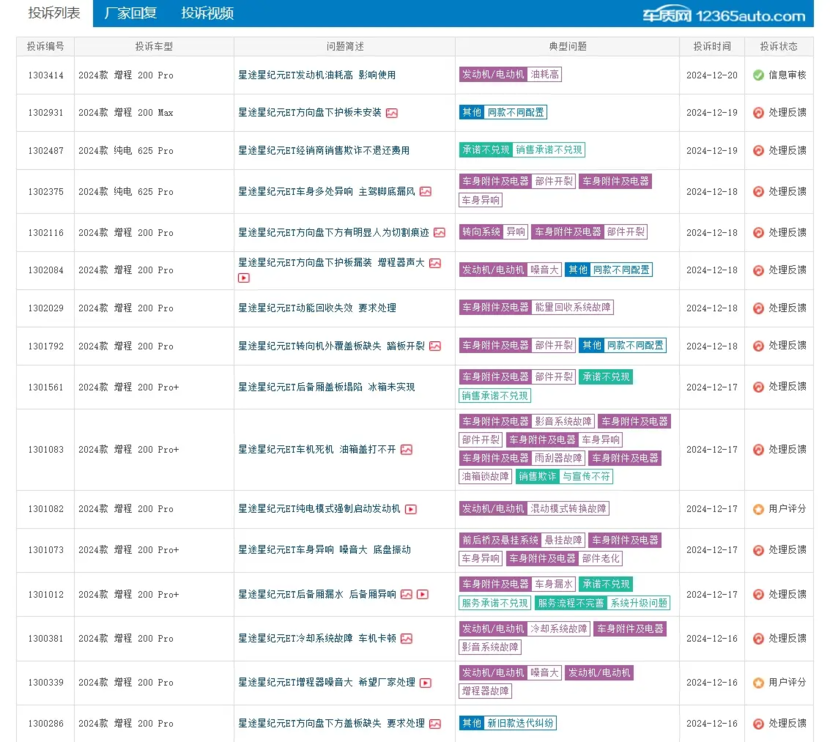Select complaint number 1300286
This screenshot has width=830, height=742.
(x=46, y=723)
